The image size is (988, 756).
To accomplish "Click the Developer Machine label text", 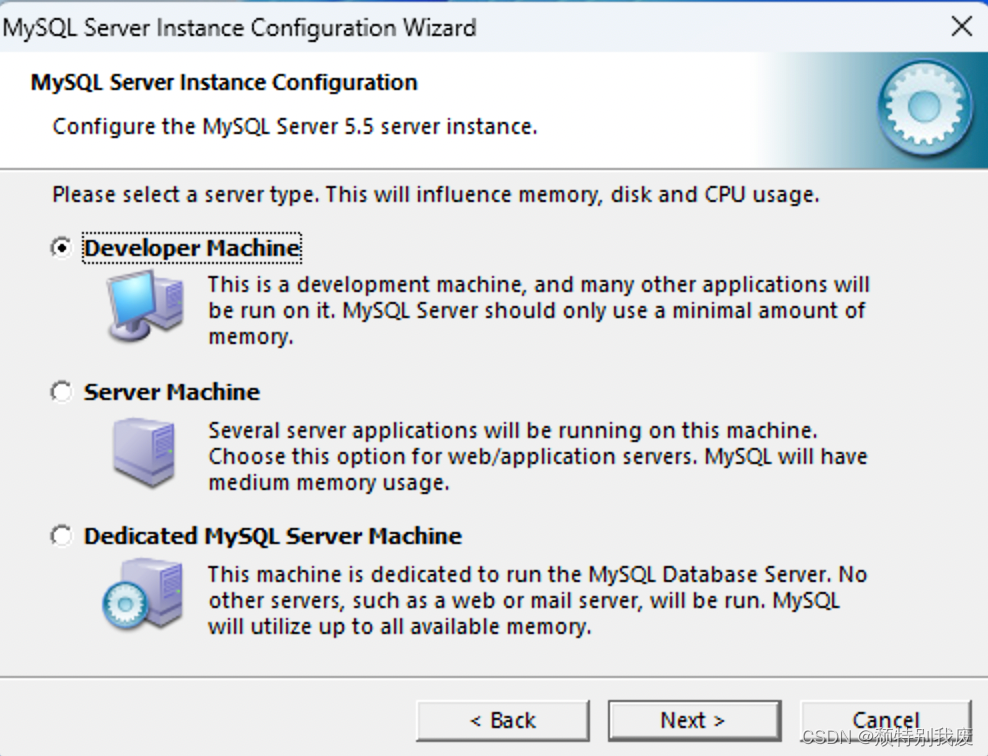I will click(x=190, y=247).
